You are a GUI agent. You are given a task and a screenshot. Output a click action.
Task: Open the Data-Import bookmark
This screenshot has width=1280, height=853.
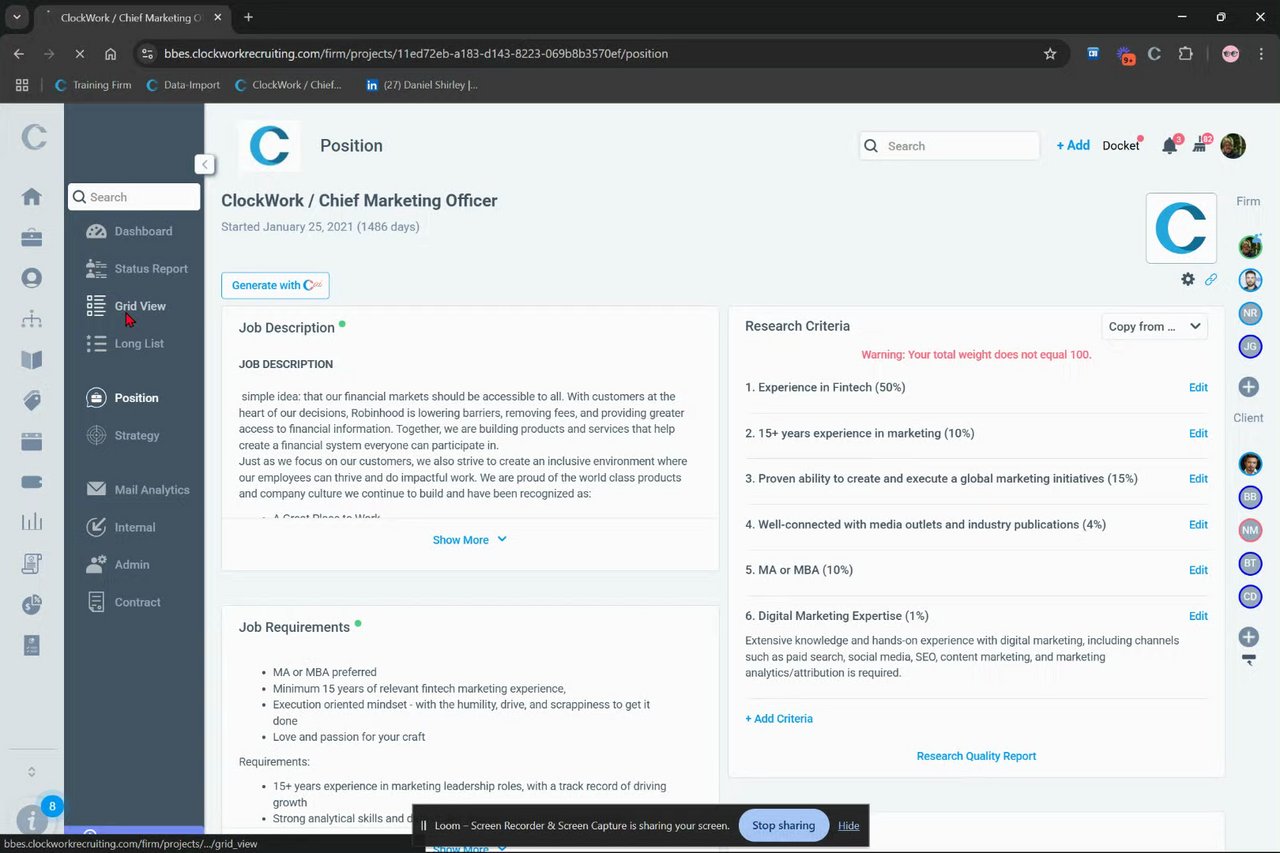click(183, 85)
